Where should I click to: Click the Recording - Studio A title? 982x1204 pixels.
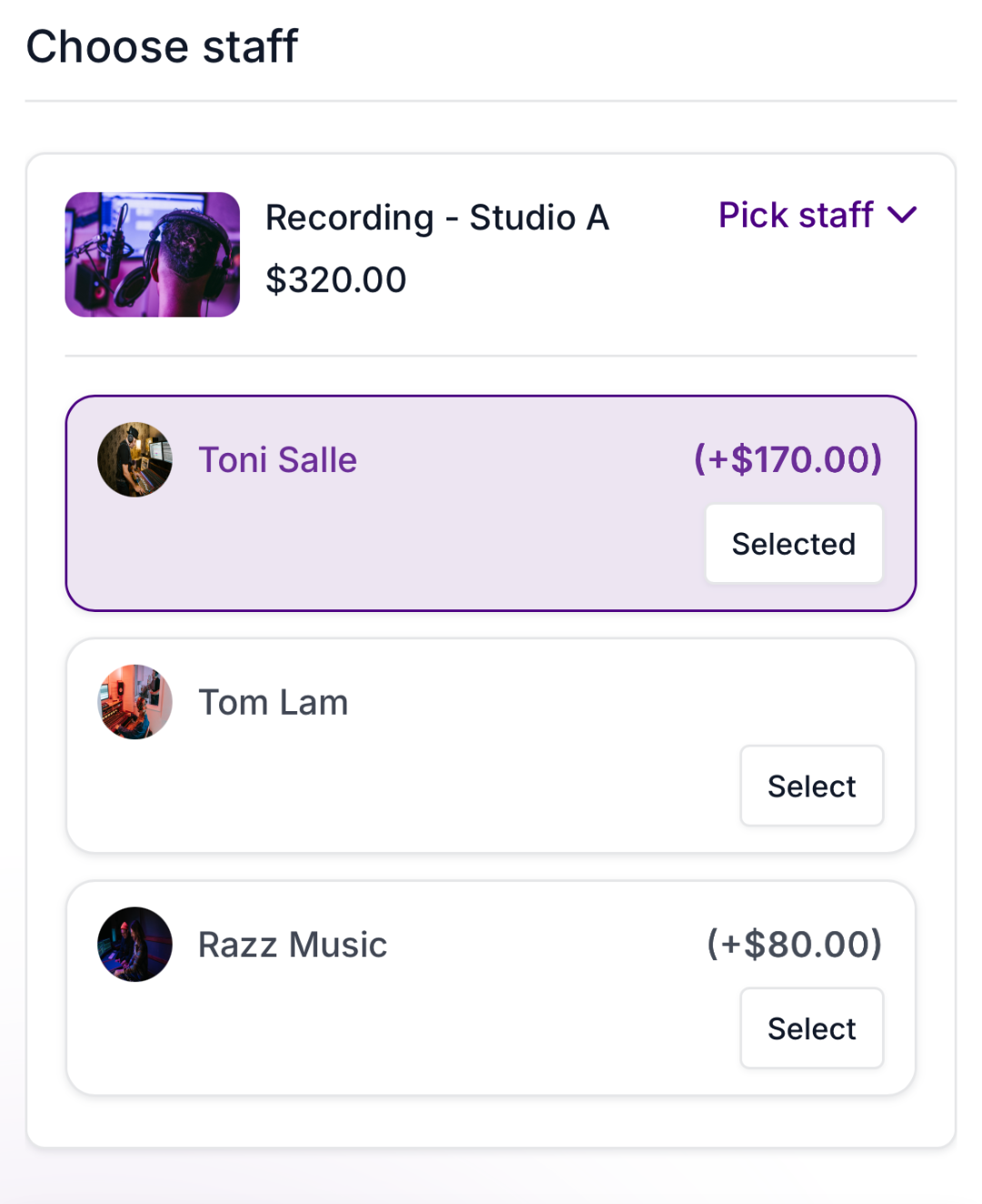coord(436,218)
